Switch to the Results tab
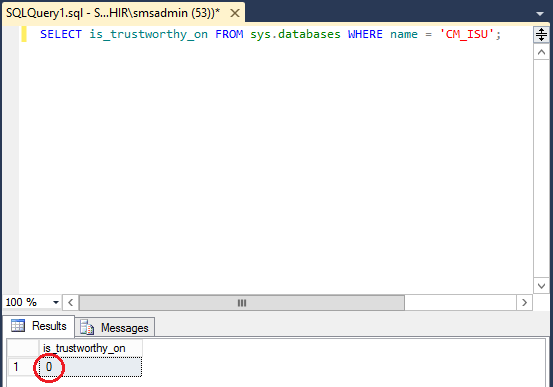This screenshot has width=553, height=387. pos(39,326)
